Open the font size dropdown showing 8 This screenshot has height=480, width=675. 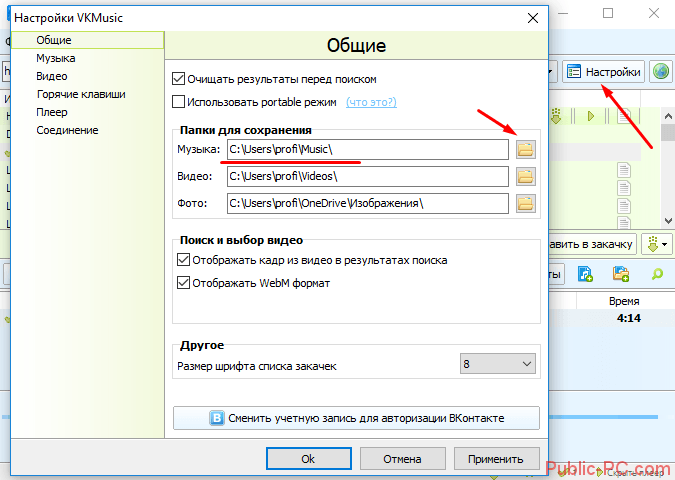498,364
